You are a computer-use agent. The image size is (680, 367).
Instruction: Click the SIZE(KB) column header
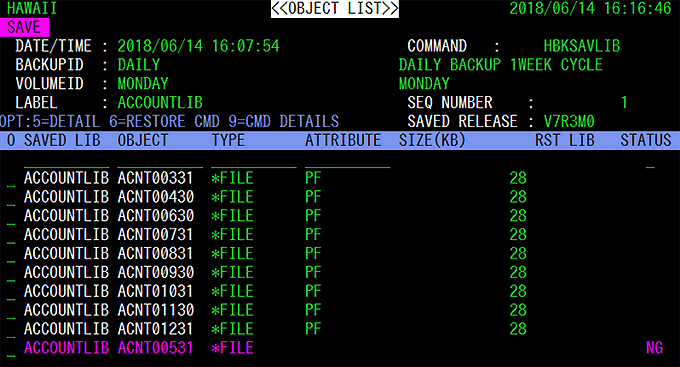432,141
